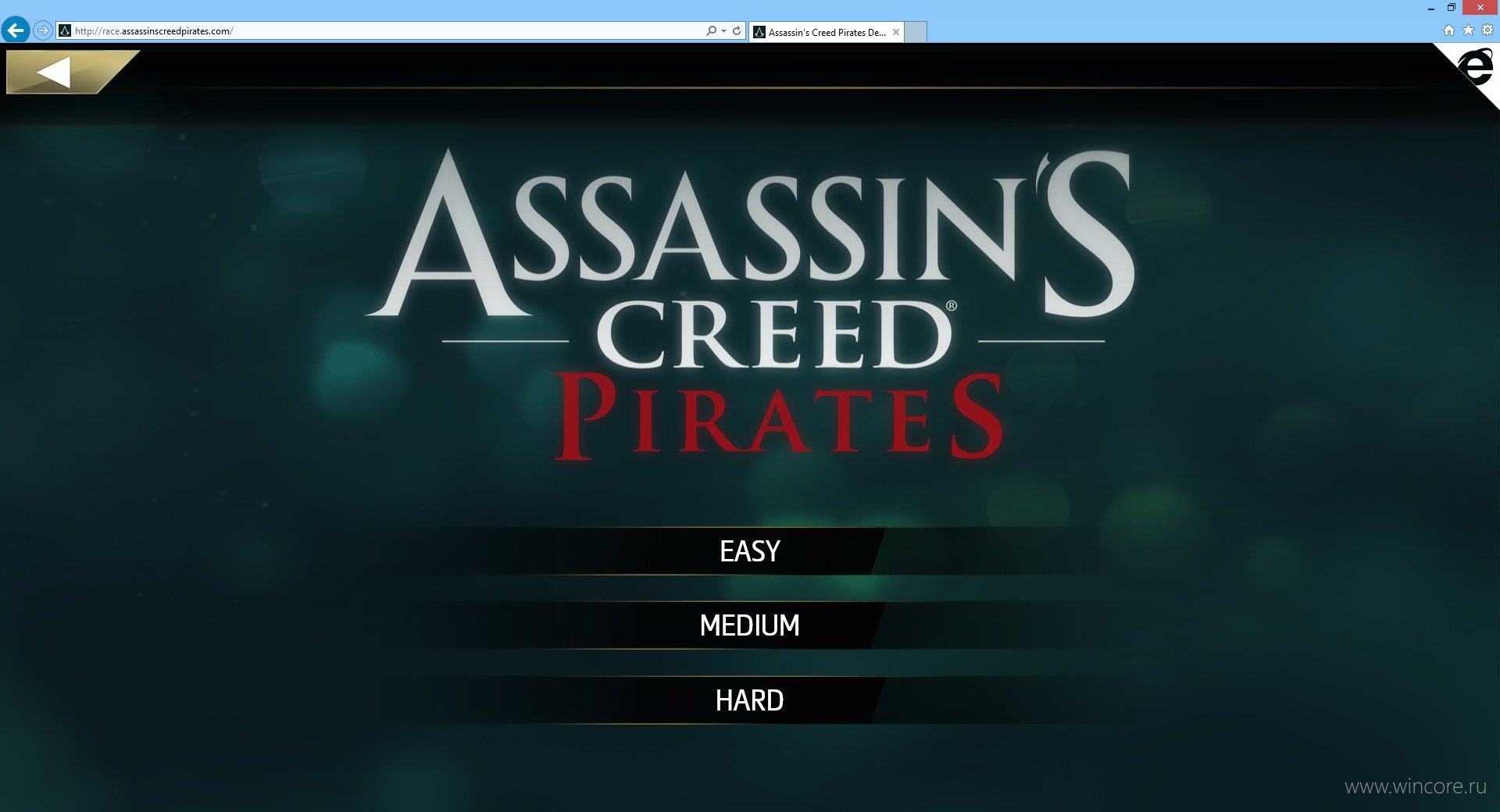Restore down the browser window
The image size is (1500, 812).
point(1452,8)
